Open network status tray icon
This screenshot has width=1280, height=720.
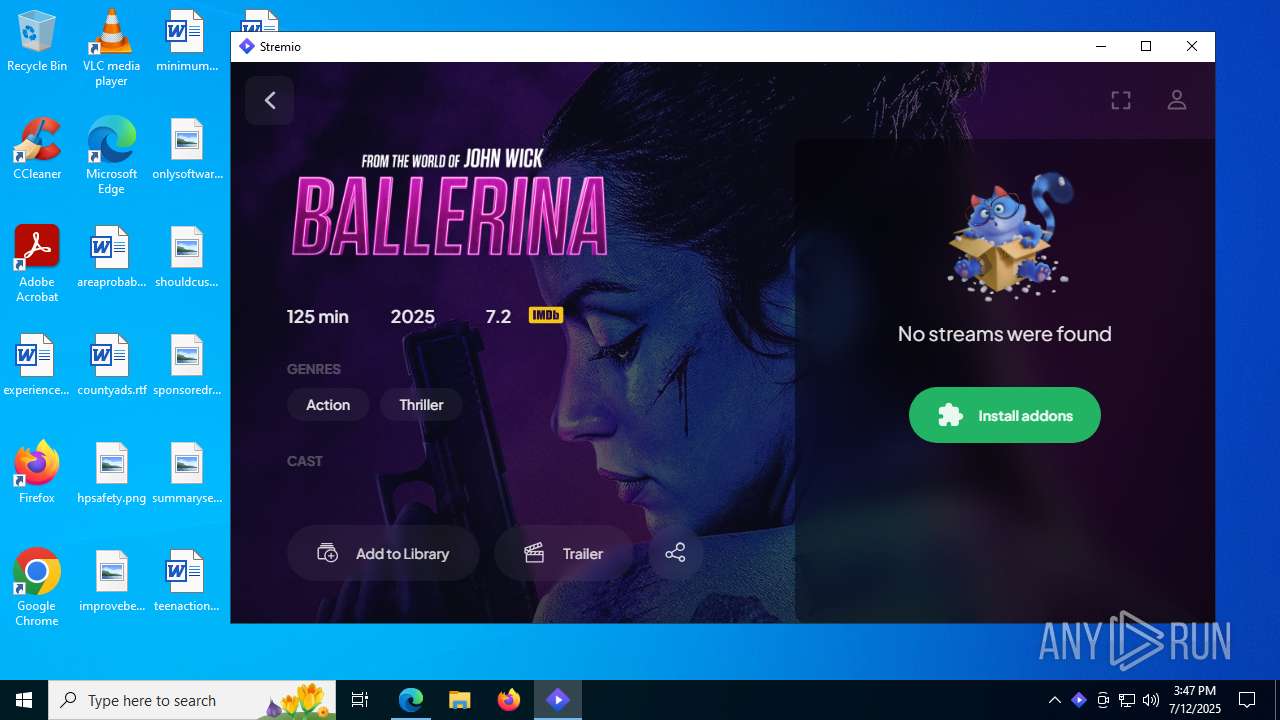click(x=1127, y=700)
